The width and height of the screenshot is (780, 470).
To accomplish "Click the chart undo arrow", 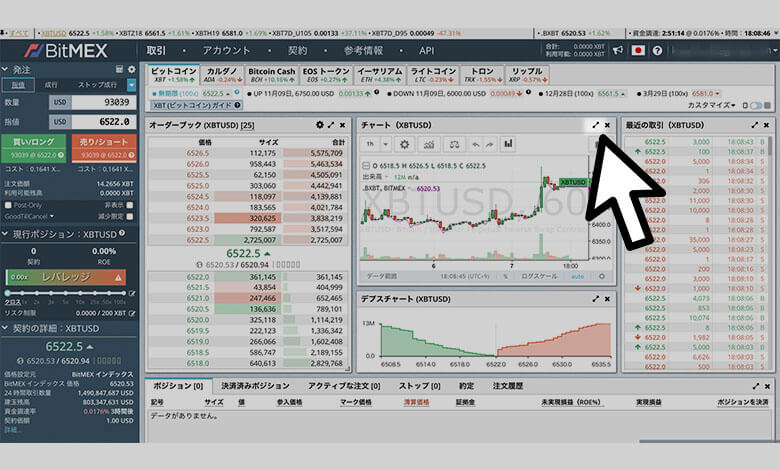I will (476, 144).
